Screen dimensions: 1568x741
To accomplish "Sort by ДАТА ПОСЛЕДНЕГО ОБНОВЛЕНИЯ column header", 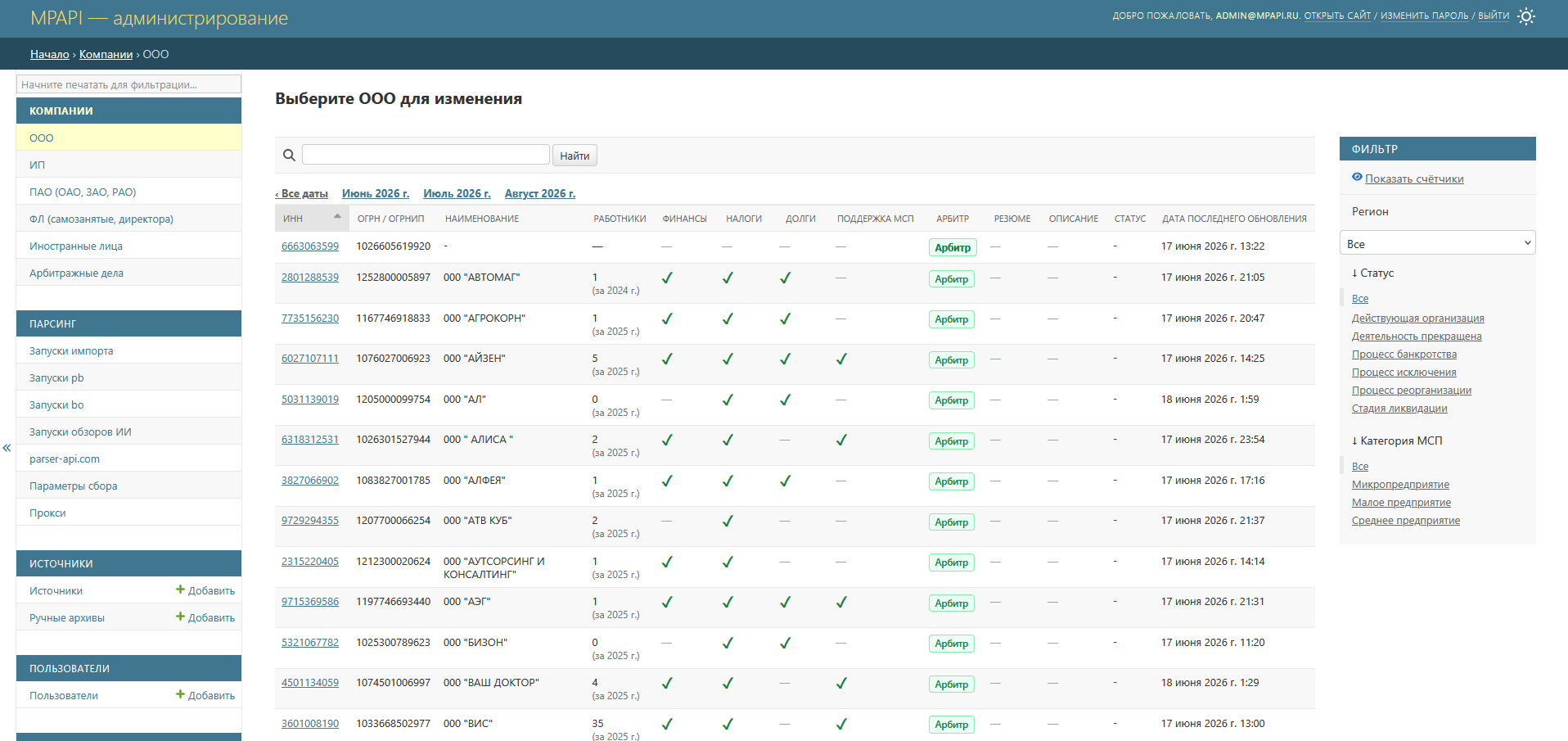I will coord(1234,219).
